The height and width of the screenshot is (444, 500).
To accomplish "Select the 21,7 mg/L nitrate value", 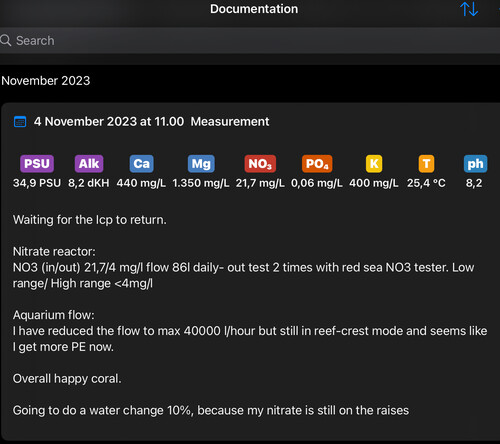I will [260, 183].
